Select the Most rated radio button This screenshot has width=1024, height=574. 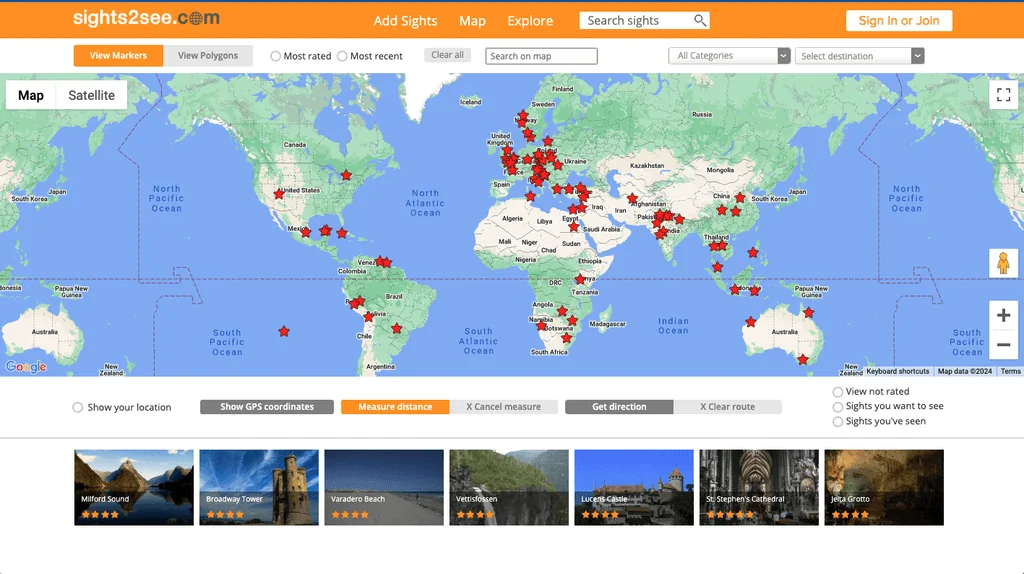276,56
